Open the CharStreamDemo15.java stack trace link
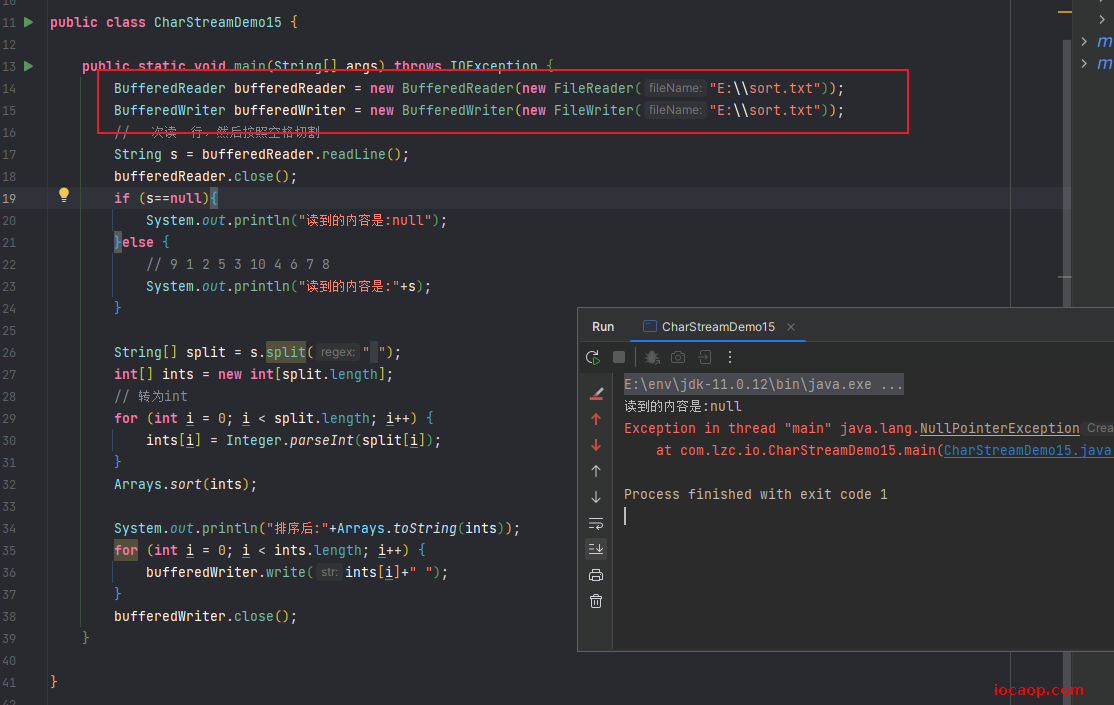This screenshot has height=705, width=1114. [1028, 451]
